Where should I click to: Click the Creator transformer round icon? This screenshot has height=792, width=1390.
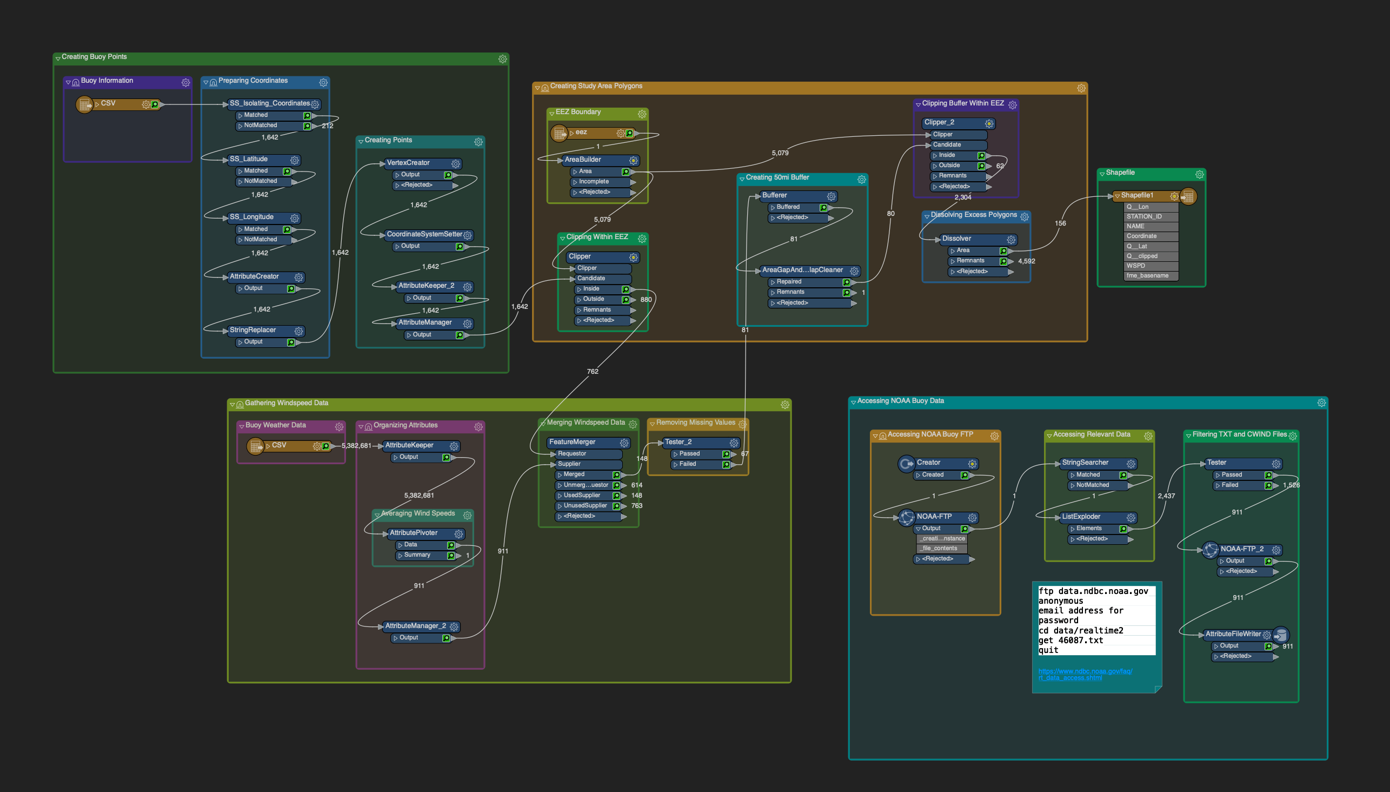[x=906, y=463]
